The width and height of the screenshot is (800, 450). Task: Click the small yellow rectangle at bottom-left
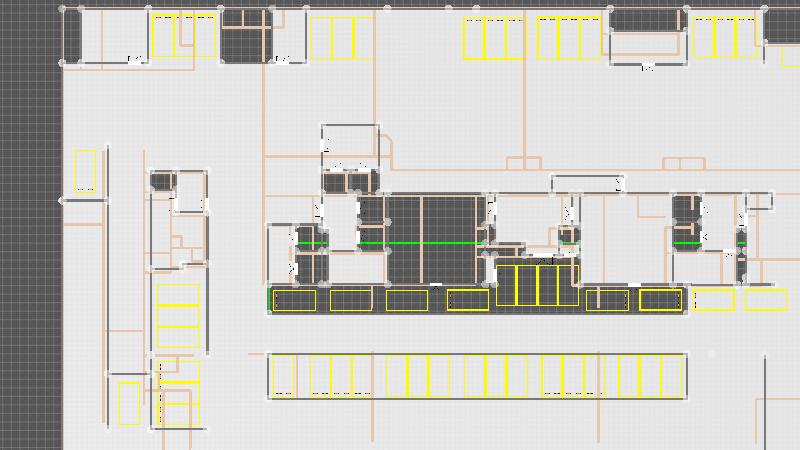pyautogui.click(x=128, y=403)
